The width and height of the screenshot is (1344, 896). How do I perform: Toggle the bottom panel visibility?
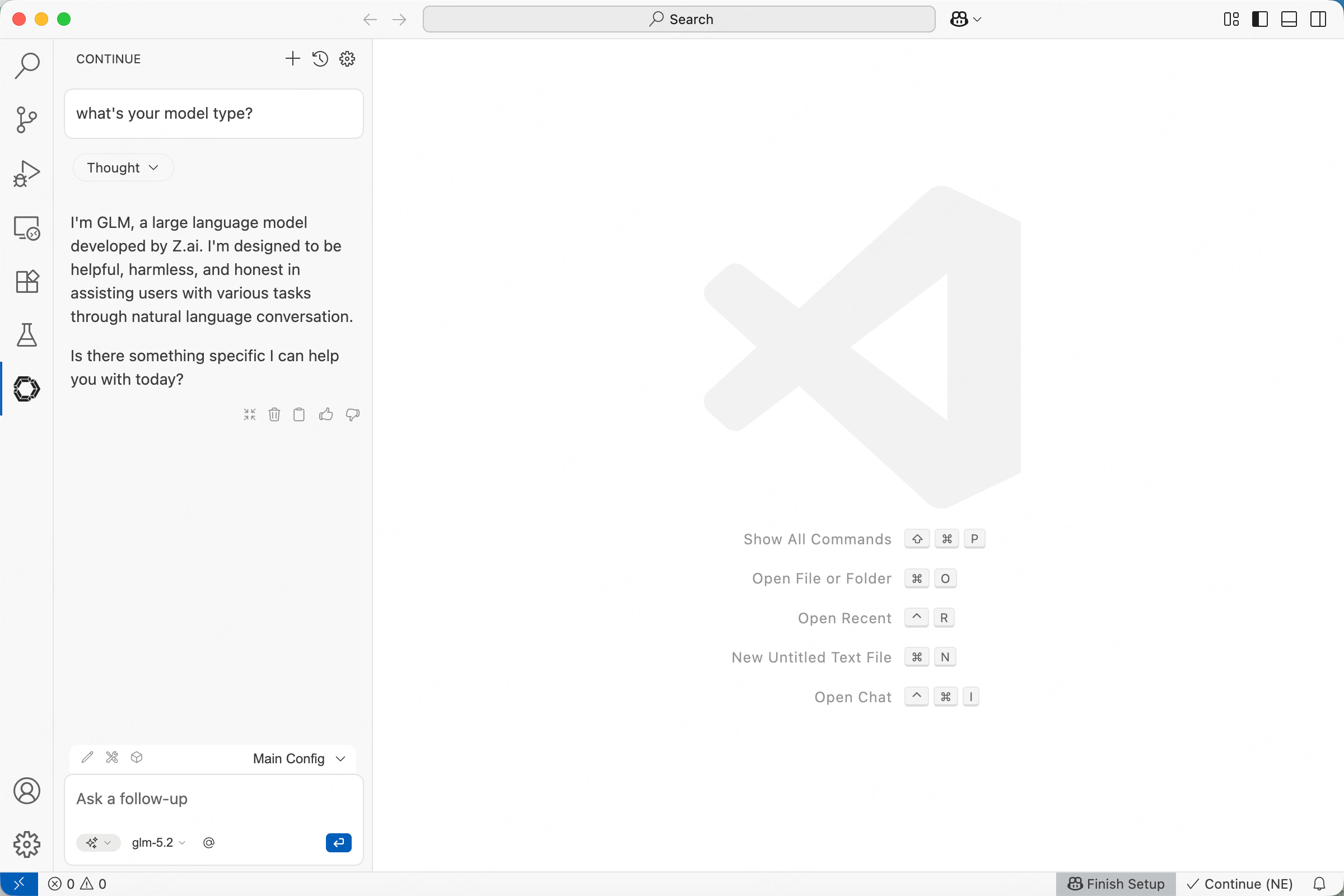[1289, 20]
